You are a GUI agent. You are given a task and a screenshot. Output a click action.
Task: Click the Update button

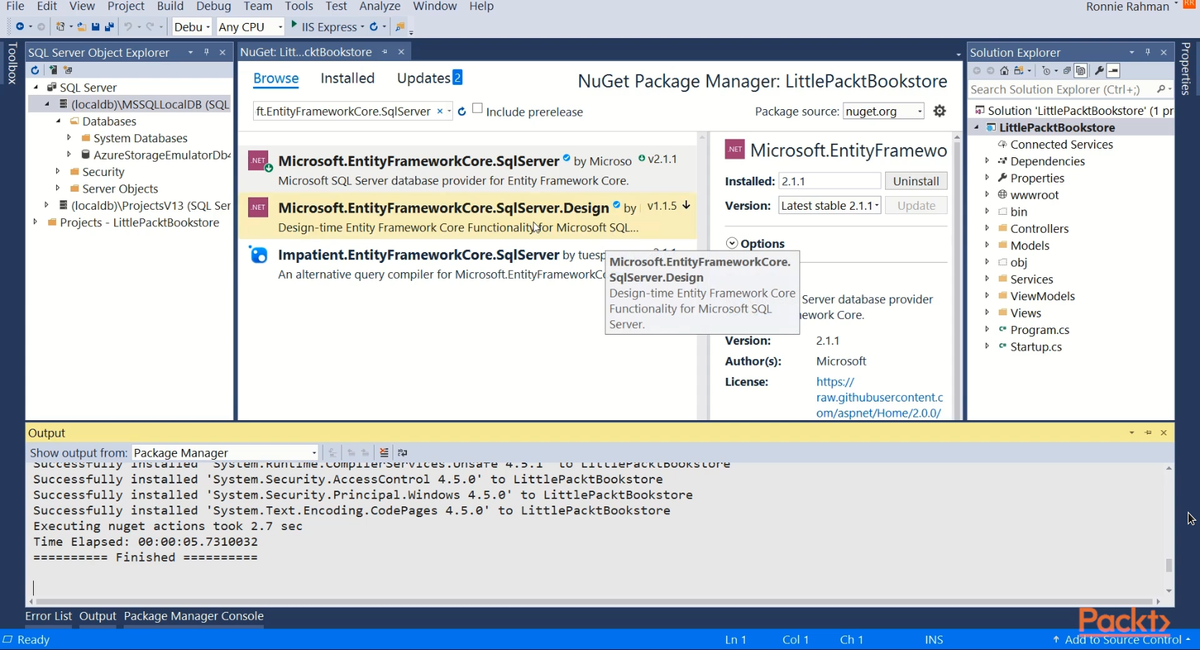[916, 205]
